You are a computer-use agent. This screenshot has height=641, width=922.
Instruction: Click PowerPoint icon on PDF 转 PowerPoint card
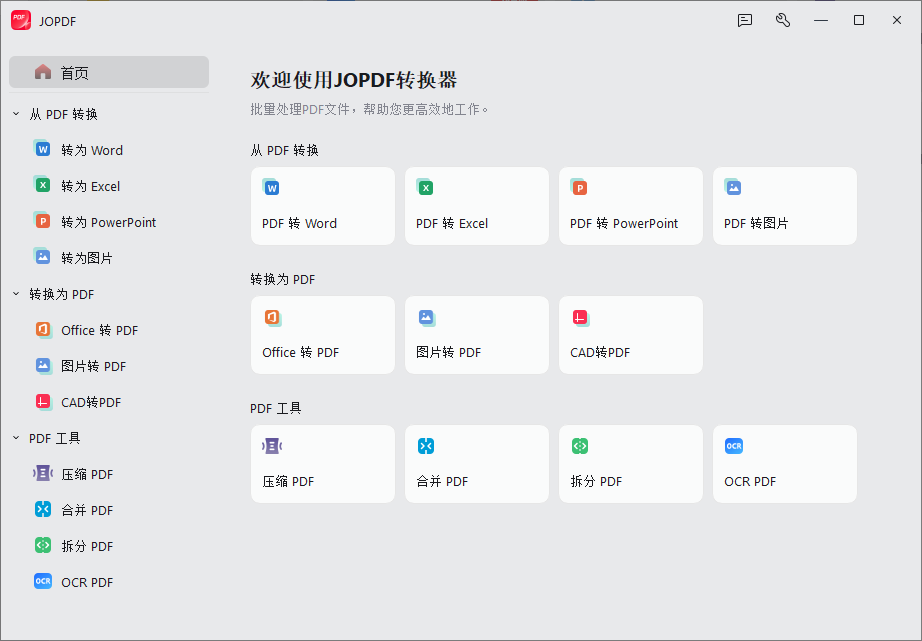[579, 187]
